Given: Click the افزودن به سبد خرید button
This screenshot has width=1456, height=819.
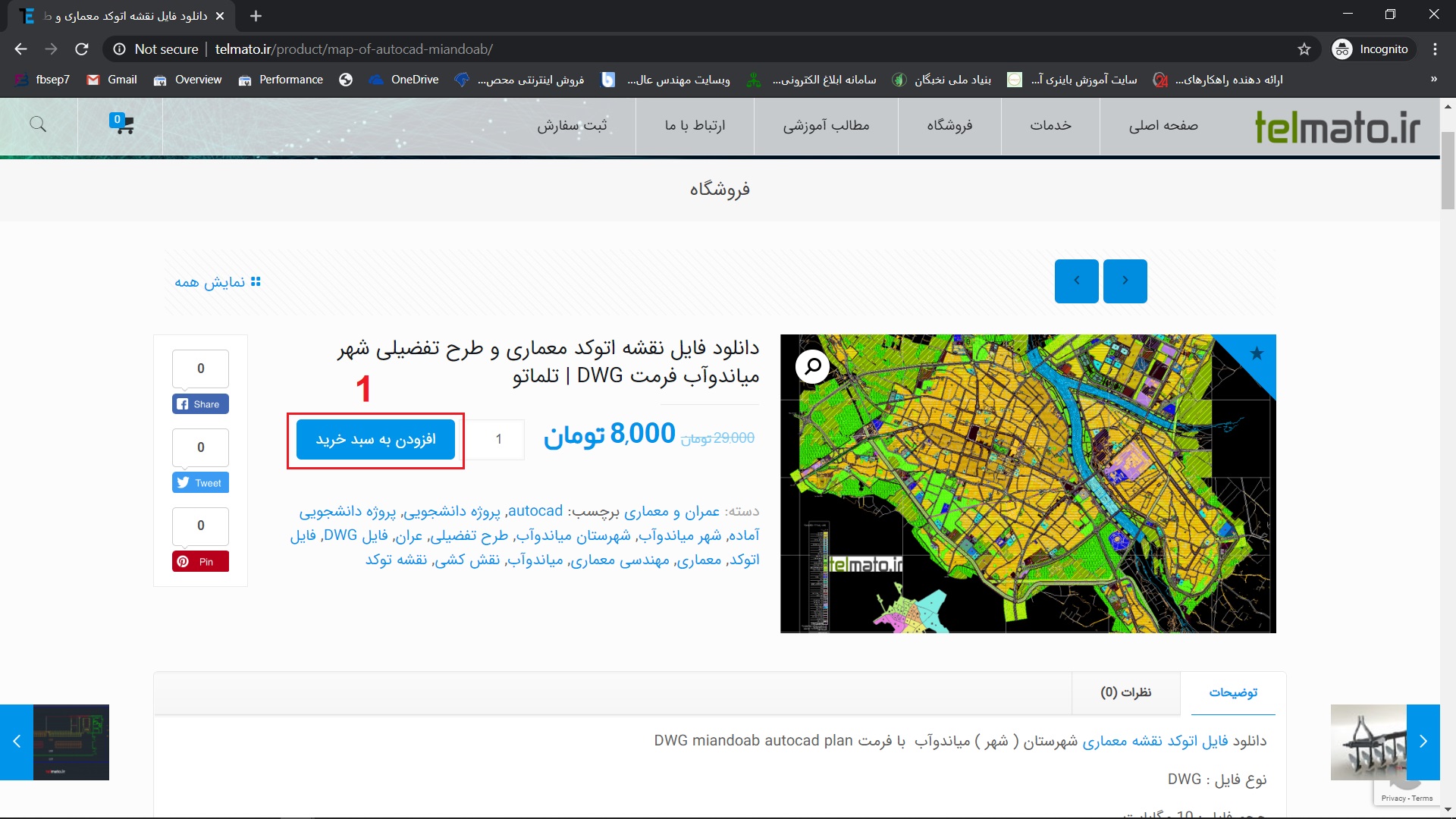Looking at the screenshot, I should (375, 440).
